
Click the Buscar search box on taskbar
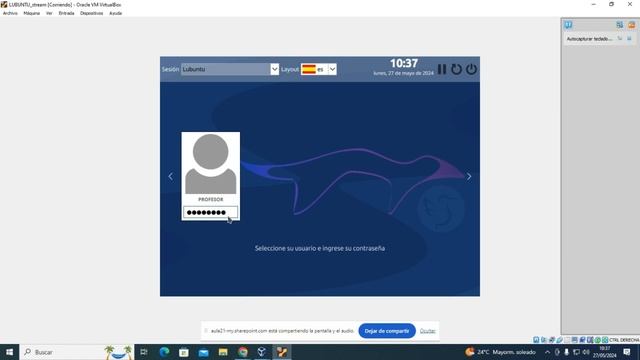pyautogui.click(x=77, y=352)
